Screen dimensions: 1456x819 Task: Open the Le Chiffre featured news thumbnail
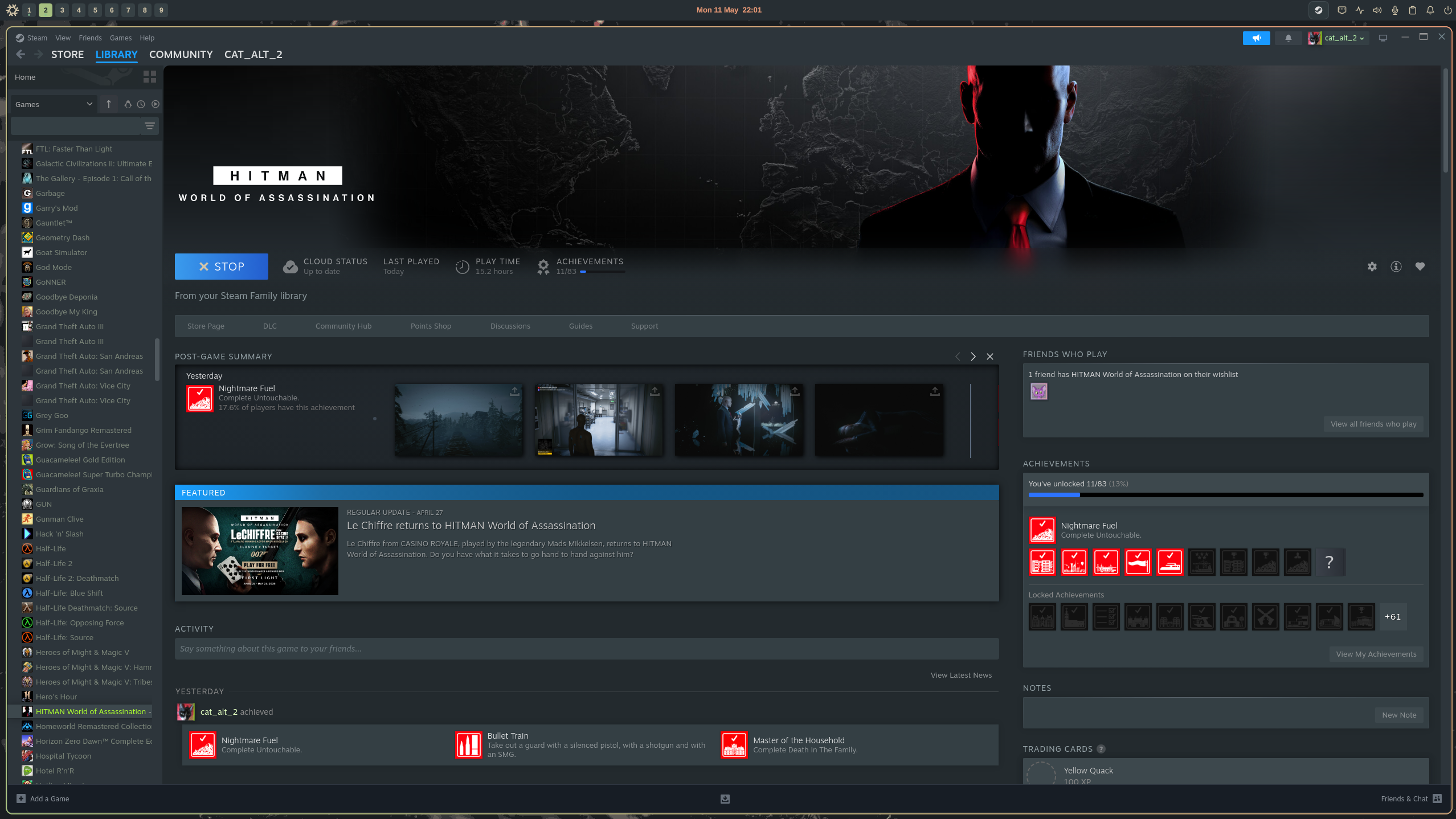point(260,551)
